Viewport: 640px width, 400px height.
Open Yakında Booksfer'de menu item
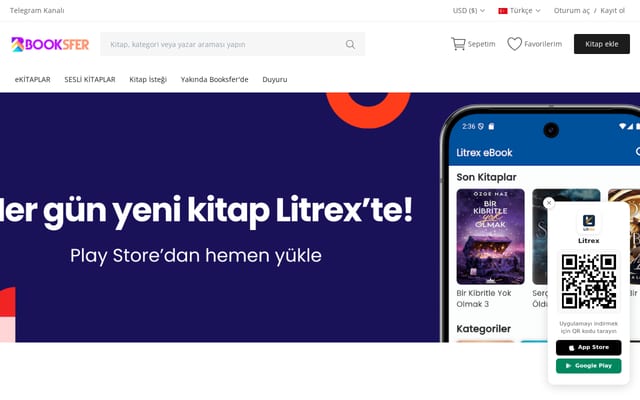click(214, 80)
